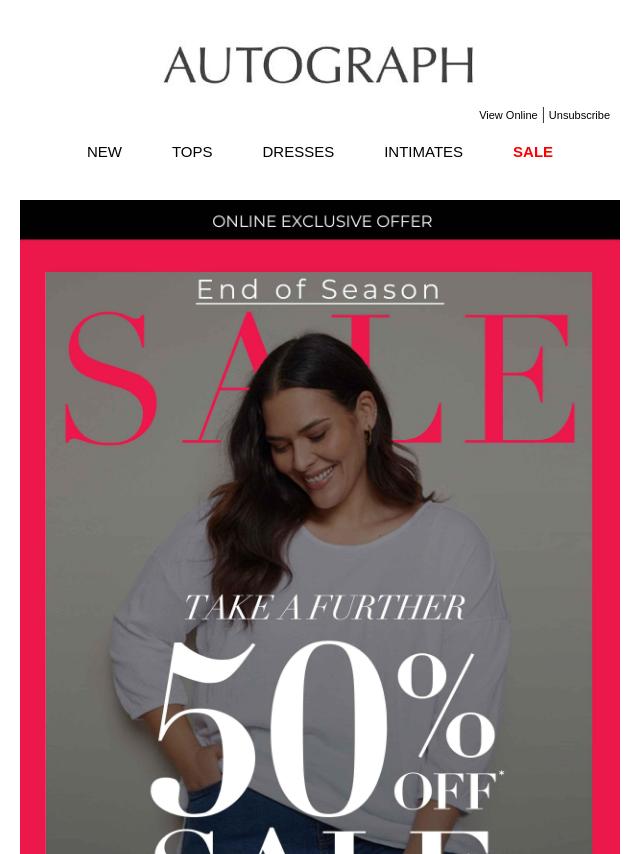This screenshot has width=640, height=854.
Task: Click the Online Exclusive Offer black banner
Action: pyautogui.click(x=320, y=220)
